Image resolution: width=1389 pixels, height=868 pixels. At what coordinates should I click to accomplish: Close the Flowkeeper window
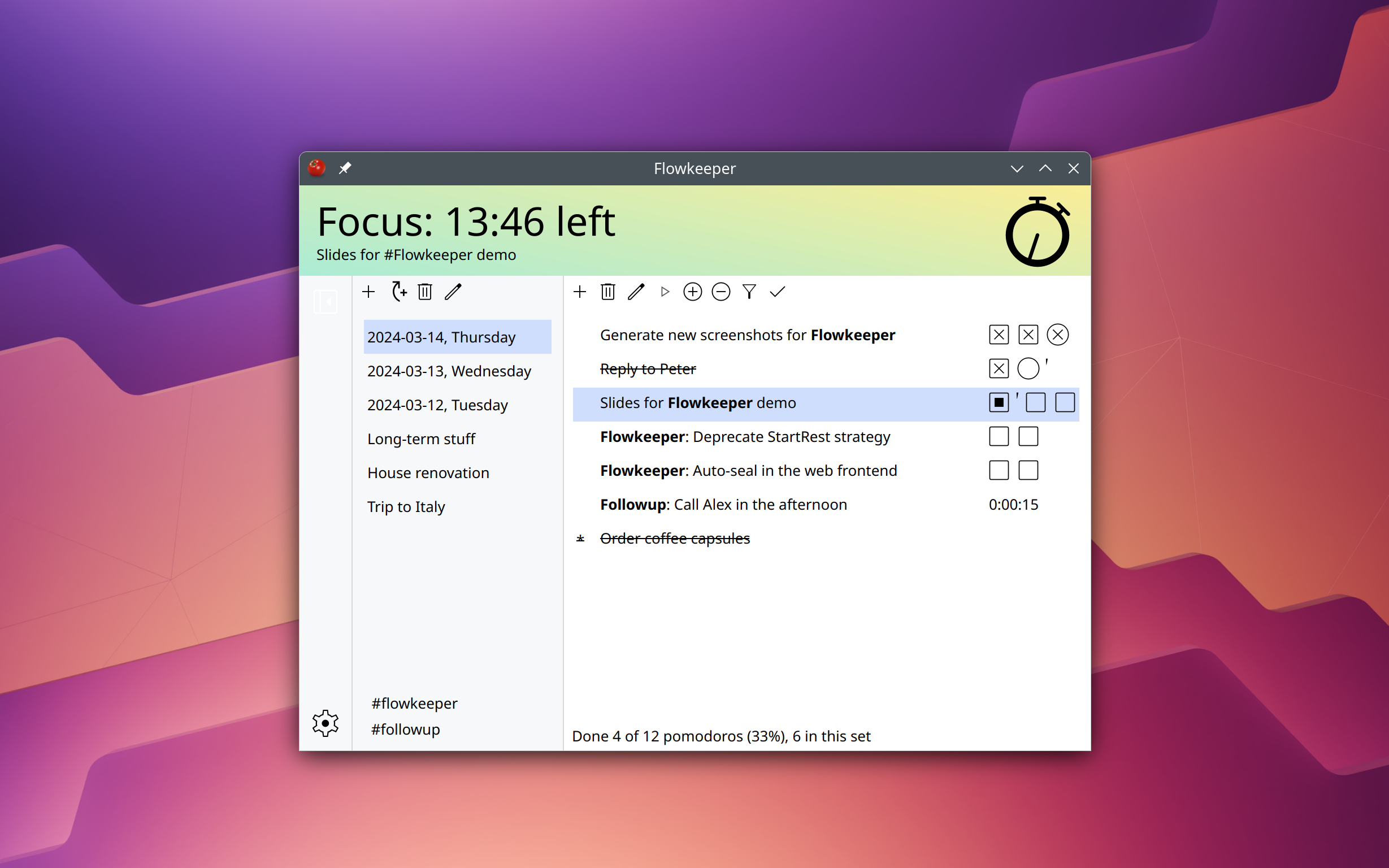1073,168
